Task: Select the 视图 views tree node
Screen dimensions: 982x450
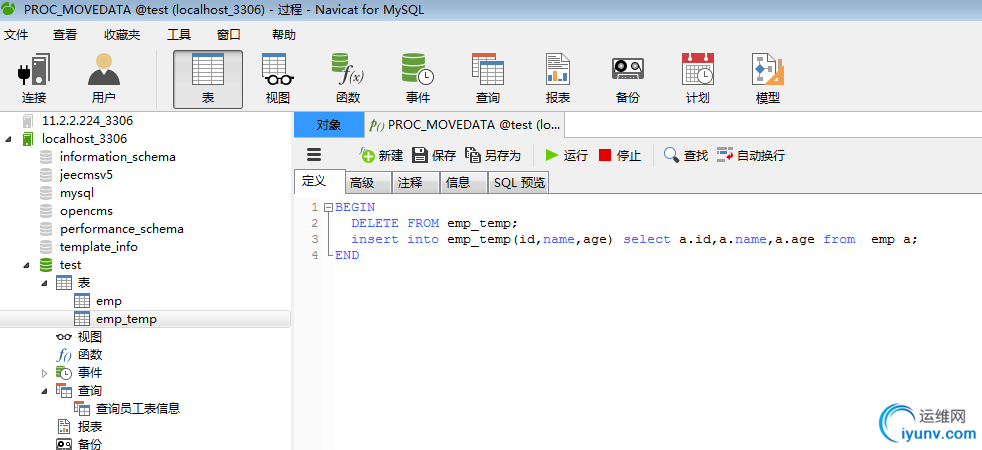Action: [90, 337]
